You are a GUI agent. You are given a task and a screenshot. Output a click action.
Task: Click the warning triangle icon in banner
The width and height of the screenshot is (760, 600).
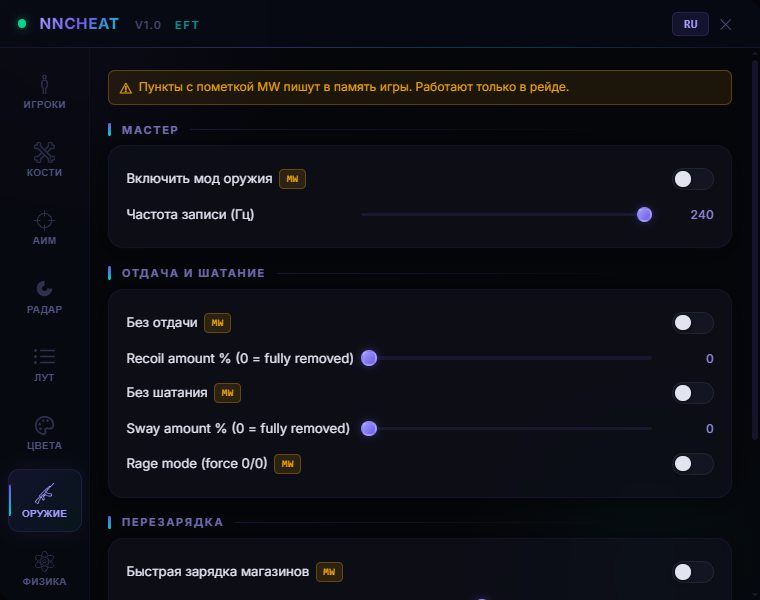click(x=126, y=88)
